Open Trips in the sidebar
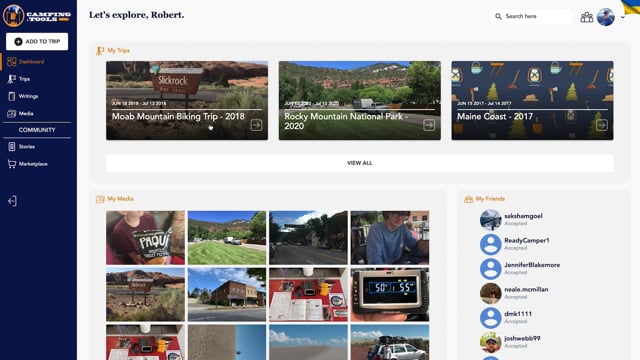640x360 pixels. (24, 79)
